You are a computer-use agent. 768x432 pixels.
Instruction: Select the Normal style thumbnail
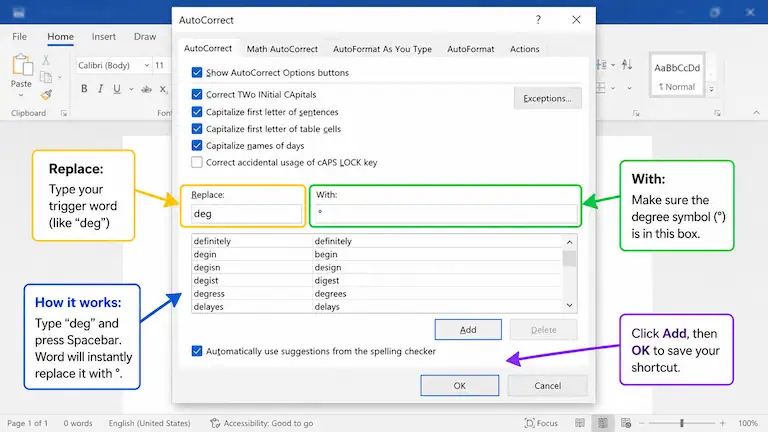tap(677, 76)
